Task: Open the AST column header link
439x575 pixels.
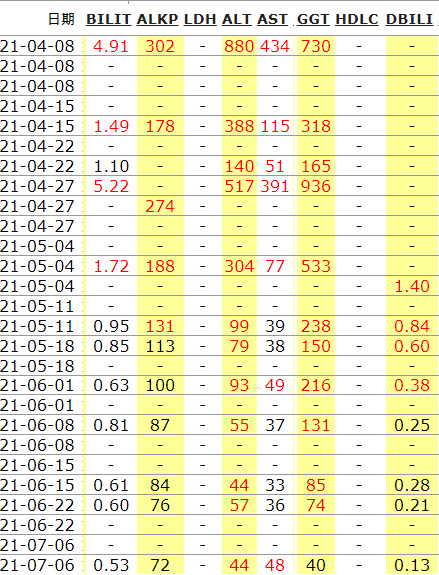Action: click(x=272, y=19)
